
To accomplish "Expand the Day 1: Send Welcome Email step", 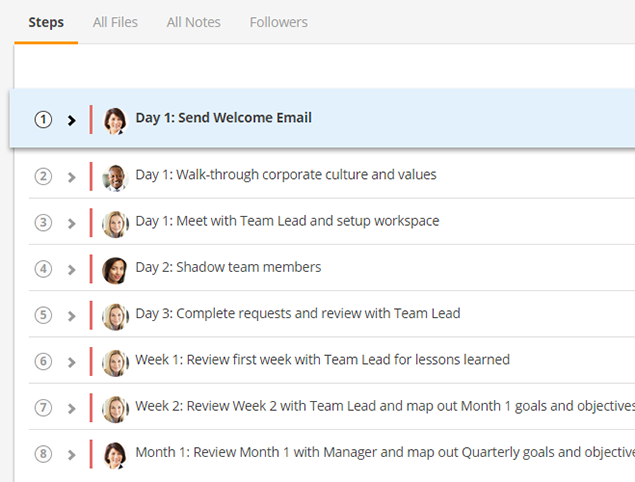I will tap(72, 120).
